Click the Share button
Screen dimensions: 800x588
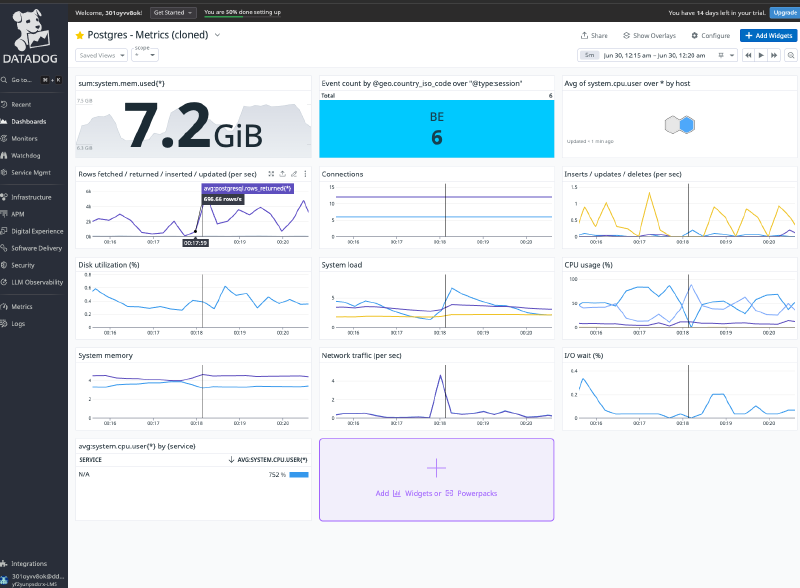click(596, 35)
